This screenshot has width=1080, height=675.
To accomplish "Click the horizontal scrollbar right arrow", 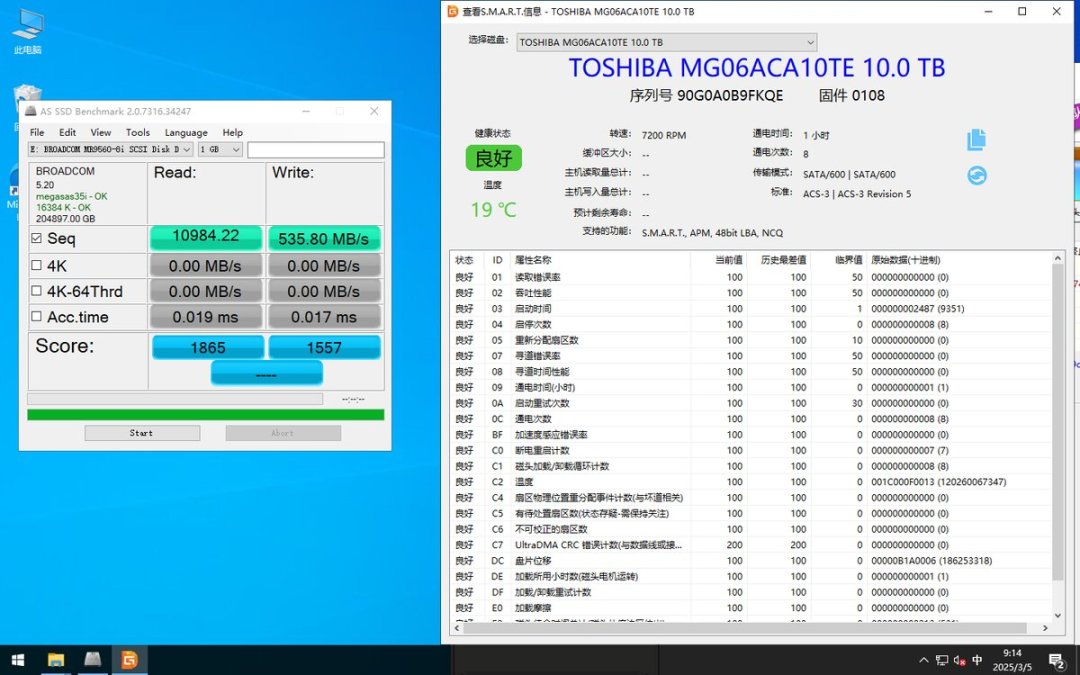I will tap(1045, 628).
